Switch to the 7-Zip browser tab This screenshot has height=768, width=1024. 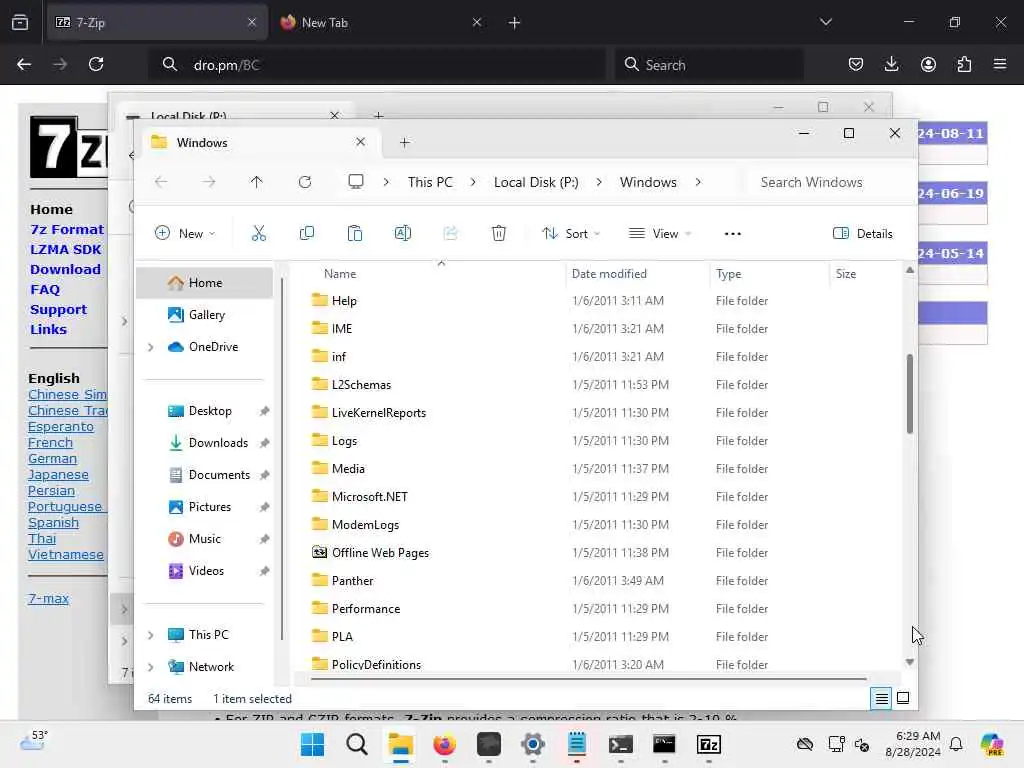[x=157, y=23]
